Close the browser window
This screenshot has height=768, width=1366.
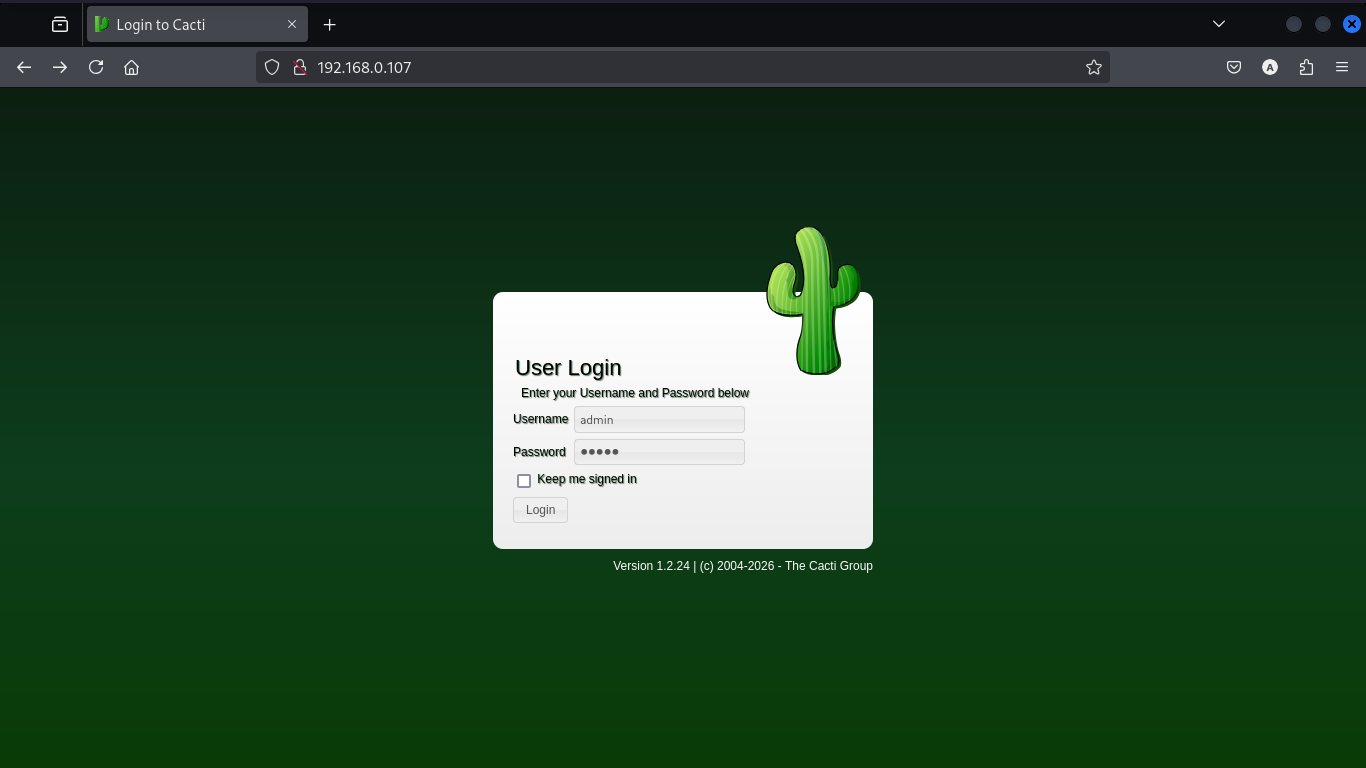[1351, 24]
